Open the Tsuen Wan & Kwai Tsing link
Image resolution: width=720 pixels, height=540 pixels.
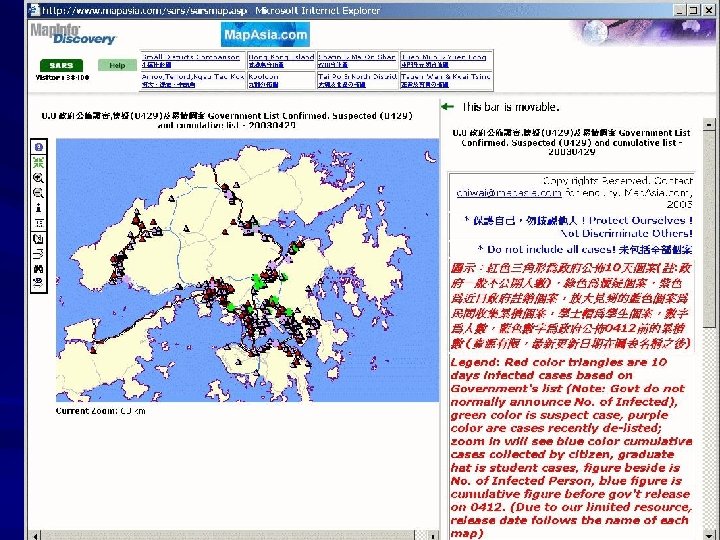pyautogui.click(x=446, y=77)
